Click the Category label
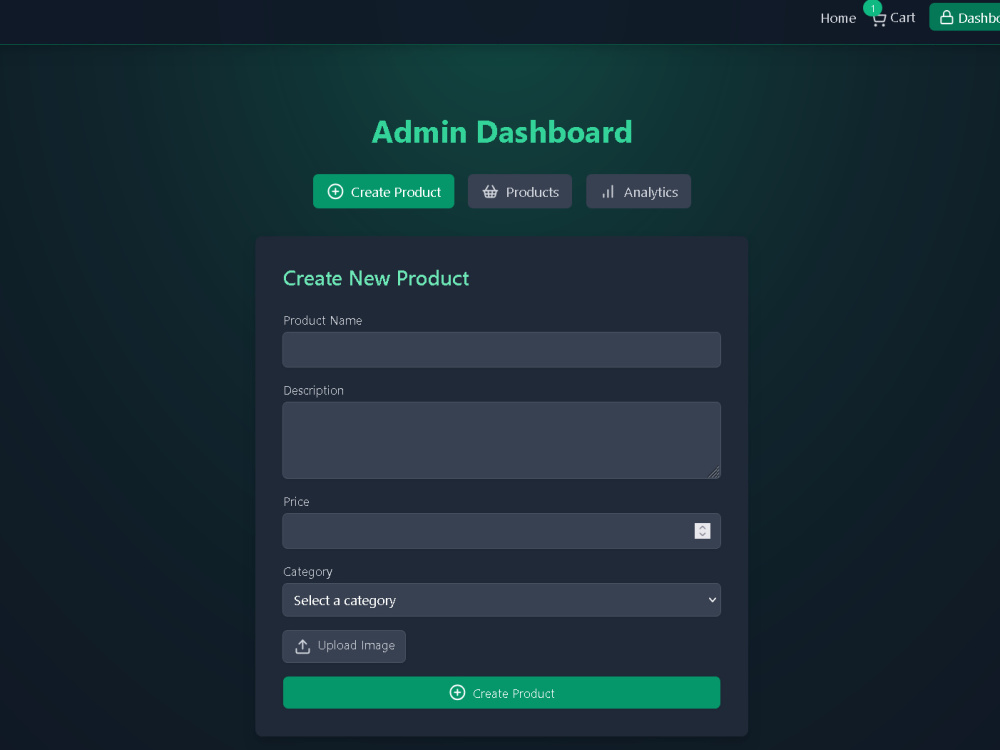Viewport: 1000px width, 750px height. tap(307, 571)
